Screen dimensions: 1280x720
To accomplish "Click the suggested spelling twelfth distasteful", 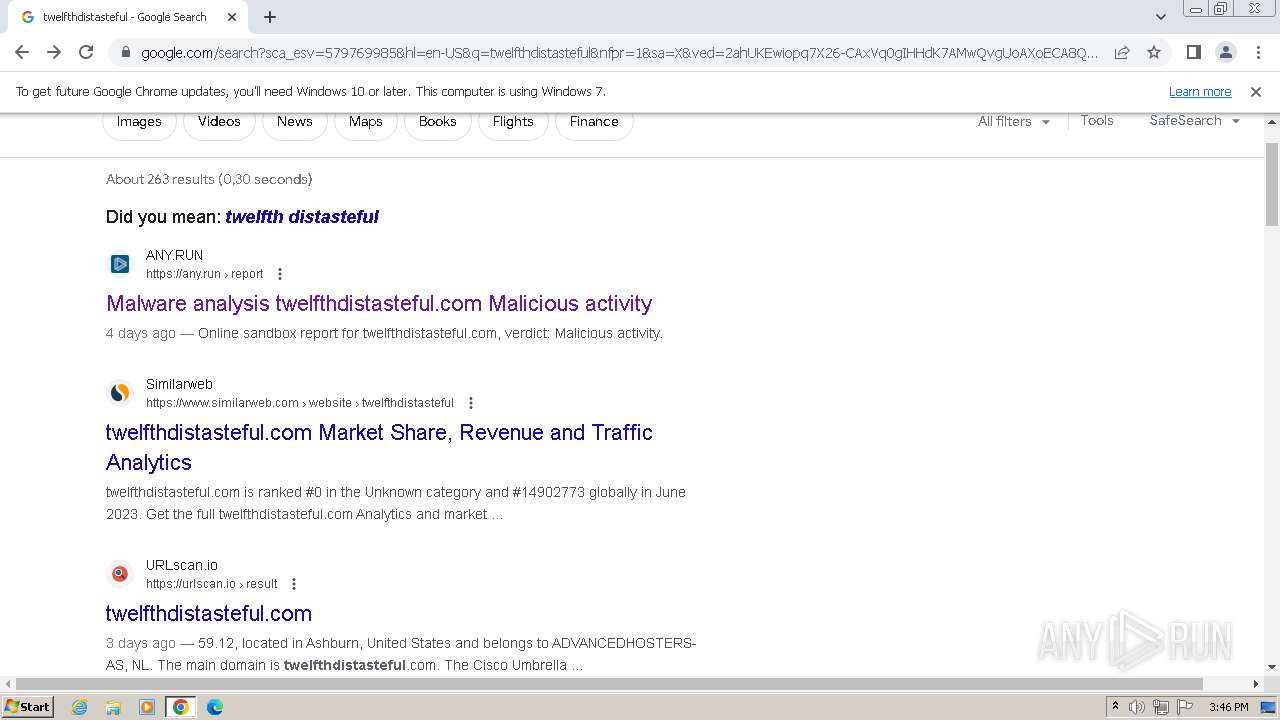I will coord(302,216).
